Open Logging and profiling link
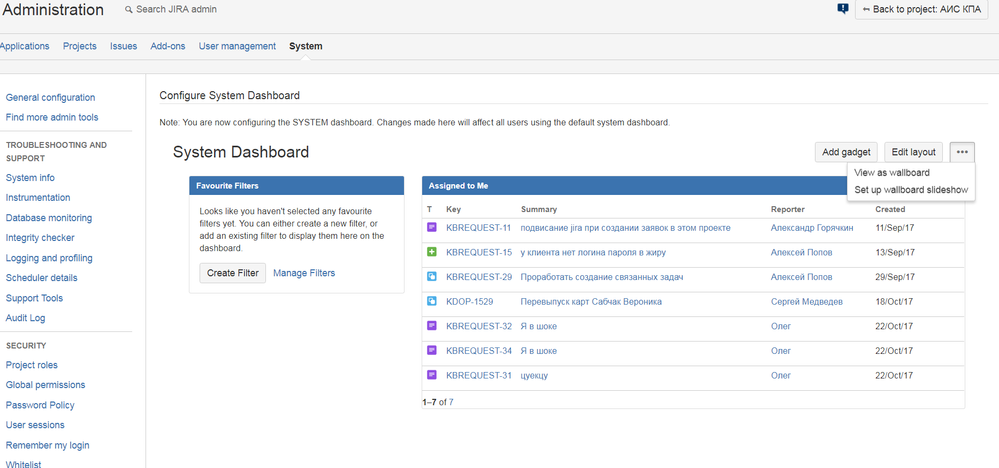This screenshot has height=468, width=999. pyautogui.click(x=49, y=258)
